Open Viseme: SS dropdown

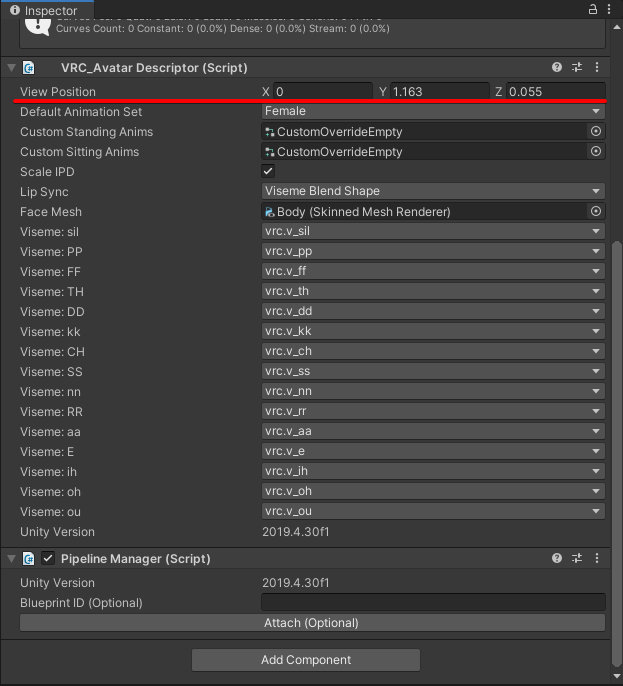click(433, 371)
